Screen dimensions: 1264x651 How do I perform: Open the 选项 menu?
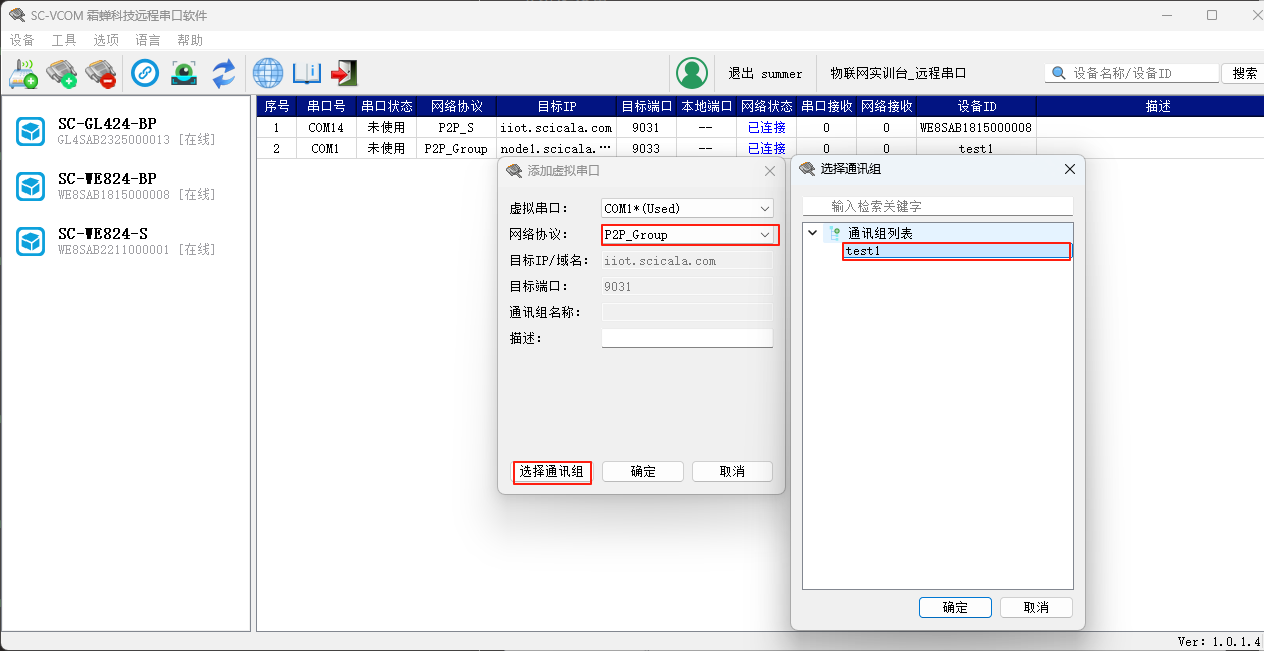(106, 40)
